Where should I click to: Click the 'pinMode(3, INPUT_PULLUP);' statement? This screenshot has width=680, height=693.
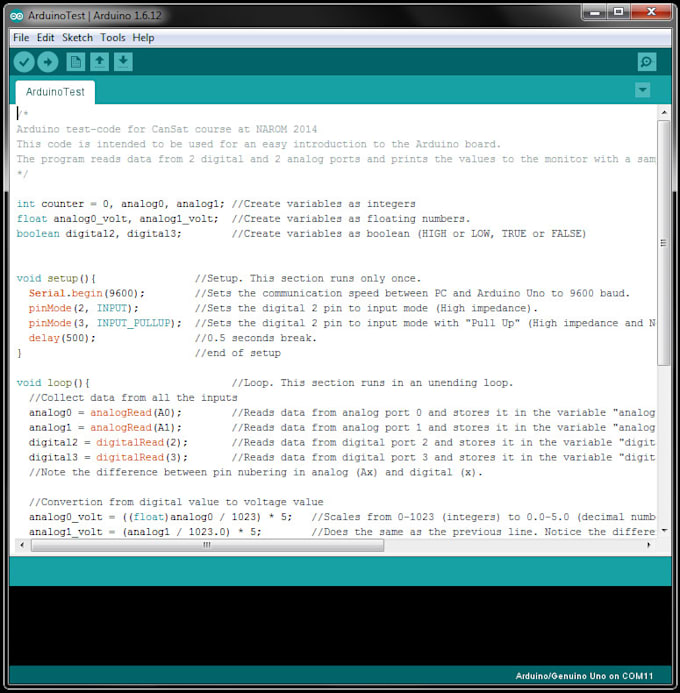coord(105,323)
